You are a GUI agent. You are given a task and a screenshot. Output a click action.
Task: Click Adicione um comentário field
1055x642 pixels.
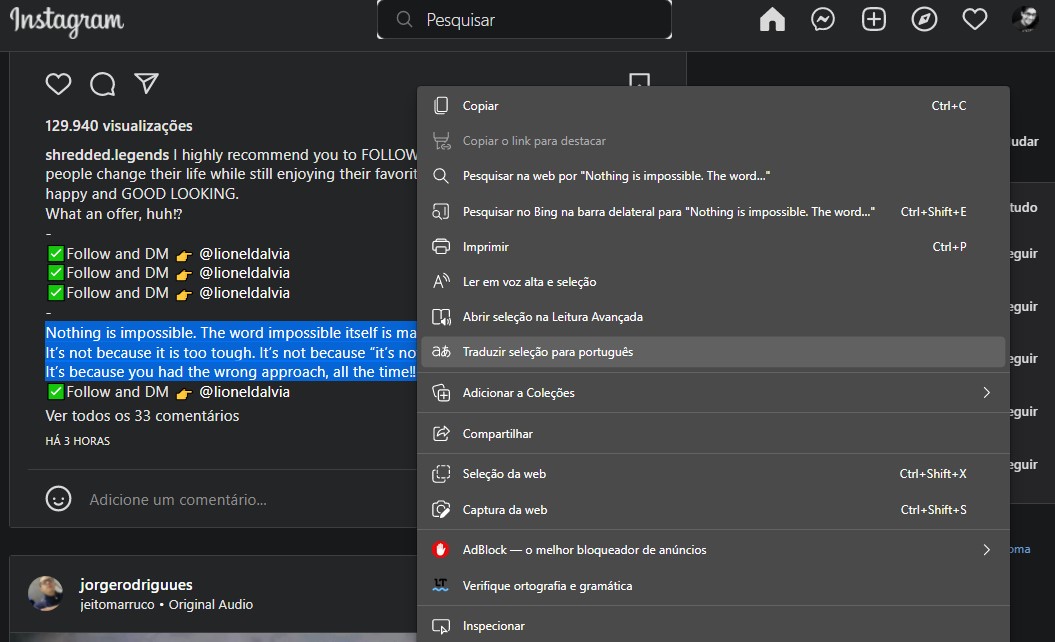pos(178,500)
